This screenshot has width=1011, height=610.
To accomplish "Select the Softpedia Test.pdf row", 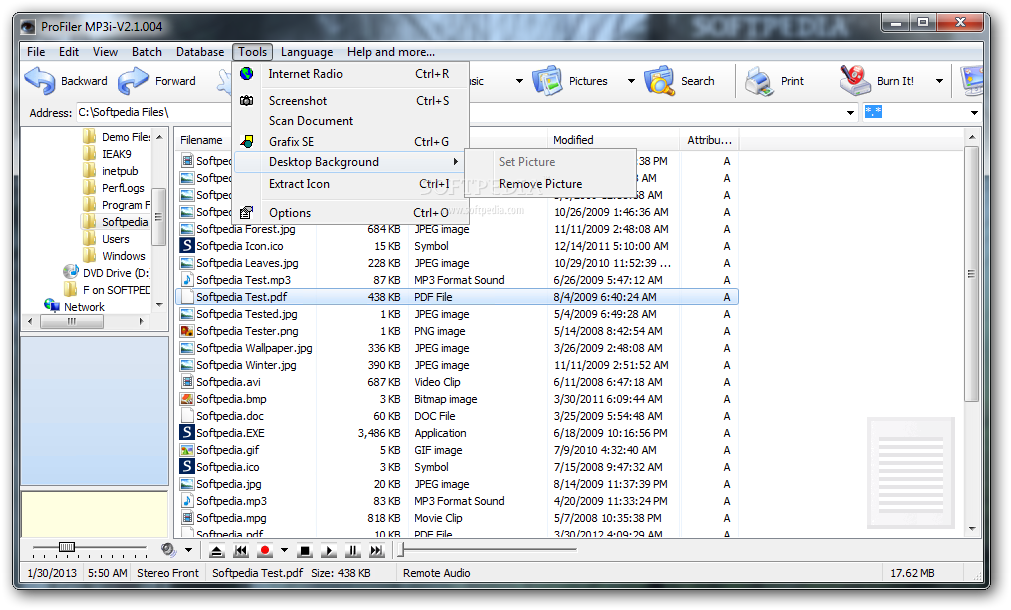I will [456, 297].
